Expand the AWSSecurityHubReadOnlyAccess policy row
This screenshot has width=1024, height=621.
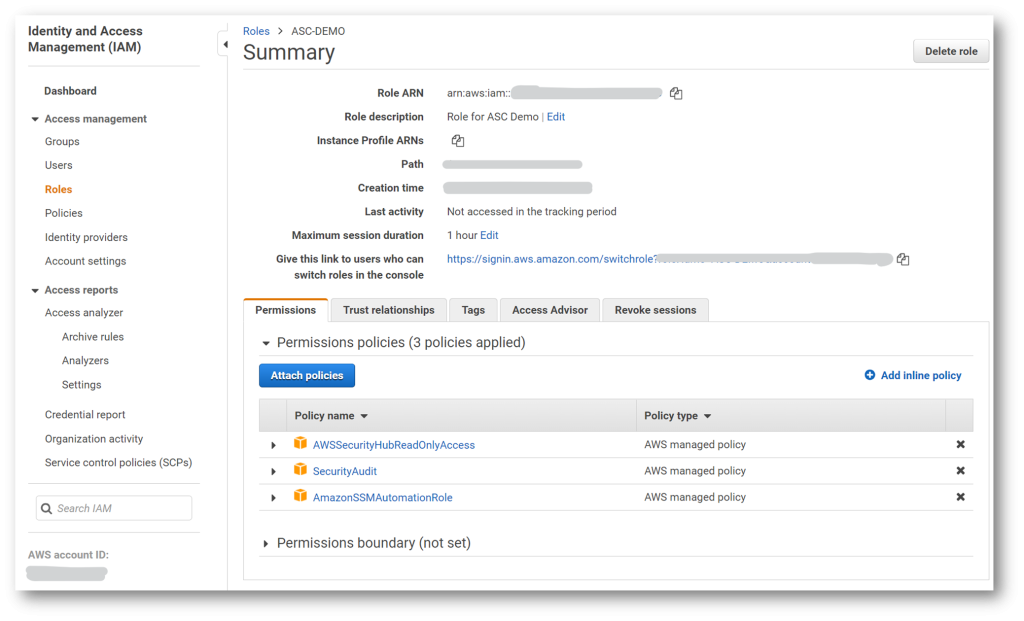[274, 445]
